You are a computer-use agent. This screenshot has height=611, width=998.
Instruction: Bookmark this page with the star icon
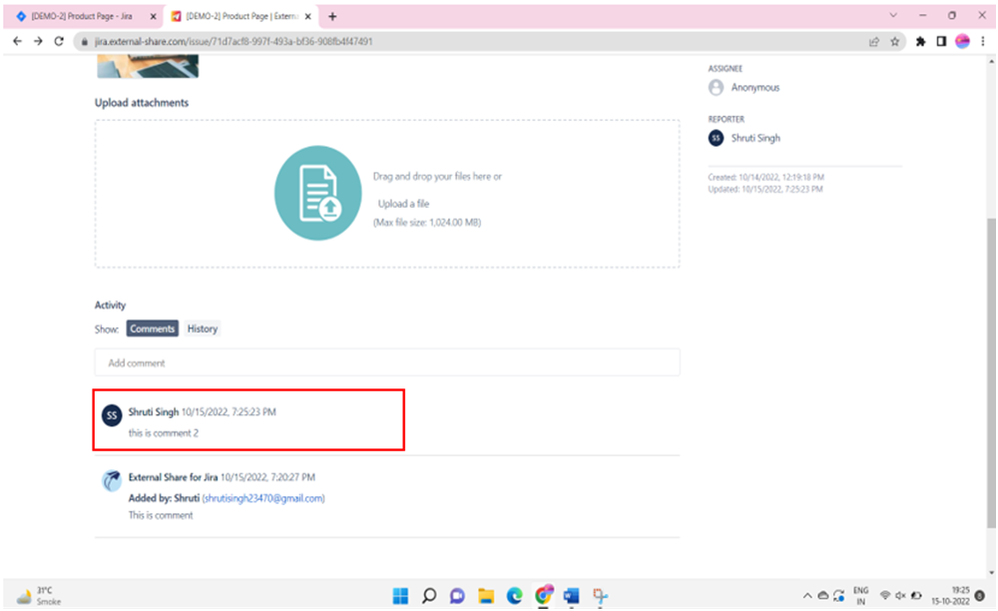click(894, 41)
